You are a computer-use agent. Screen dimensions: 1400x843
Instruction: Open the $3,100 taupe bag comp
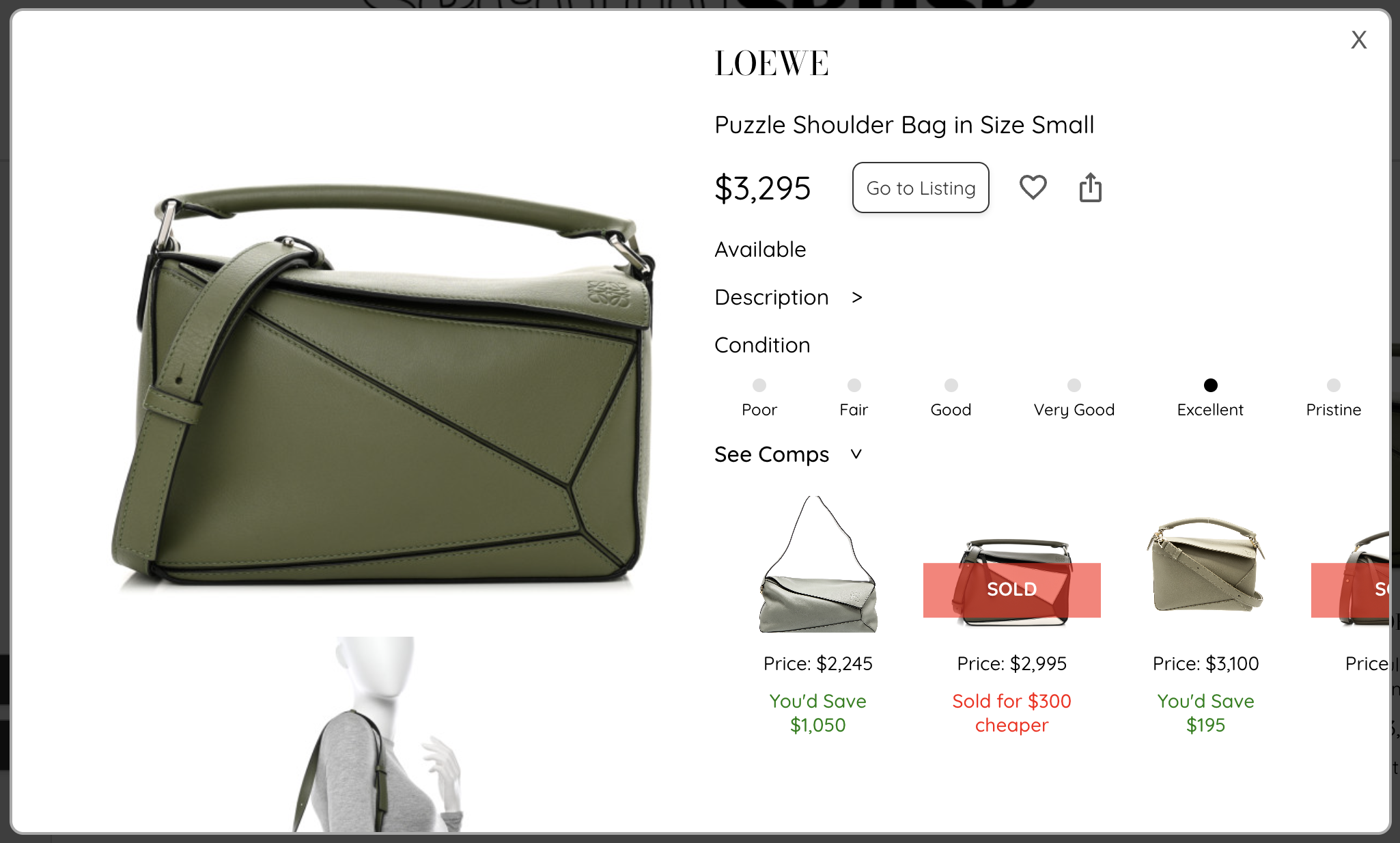click(x=1206, y=564)
